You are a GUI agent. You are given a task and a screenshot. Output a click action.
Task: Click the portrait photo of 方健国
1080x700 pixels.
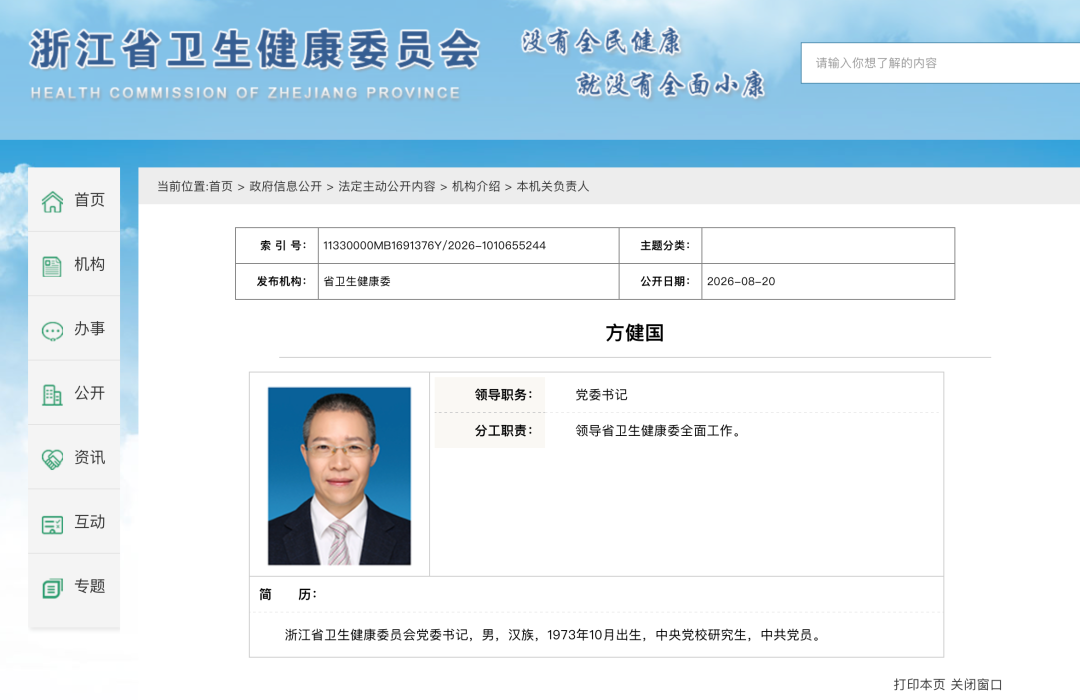point(340,476)
